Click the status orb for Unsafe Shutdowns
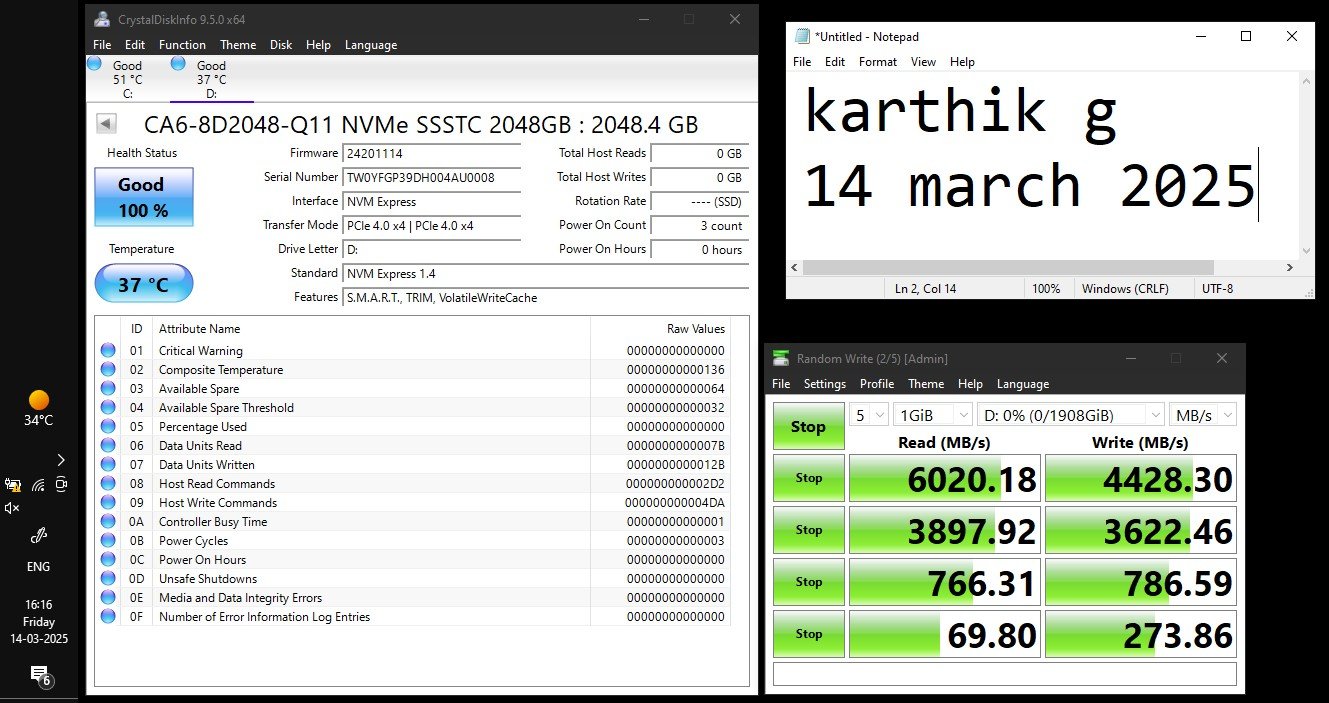1329x703 pixels. (108, 578)
